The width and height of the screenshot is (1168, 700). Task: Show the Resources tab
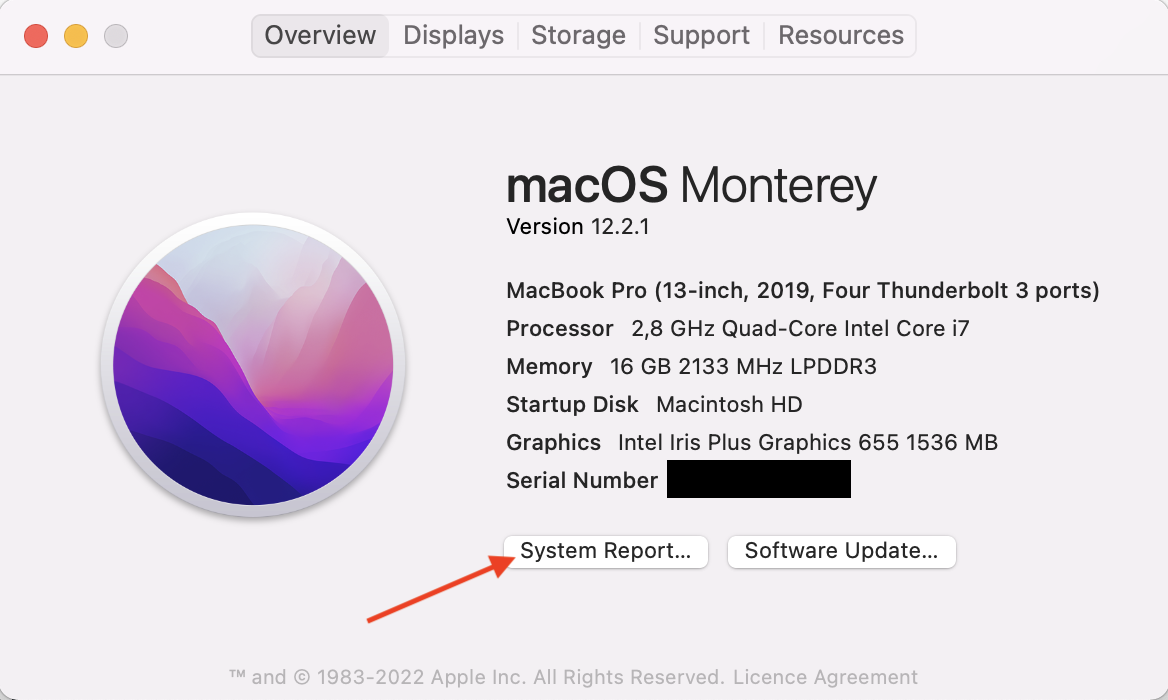coord(840,36)
